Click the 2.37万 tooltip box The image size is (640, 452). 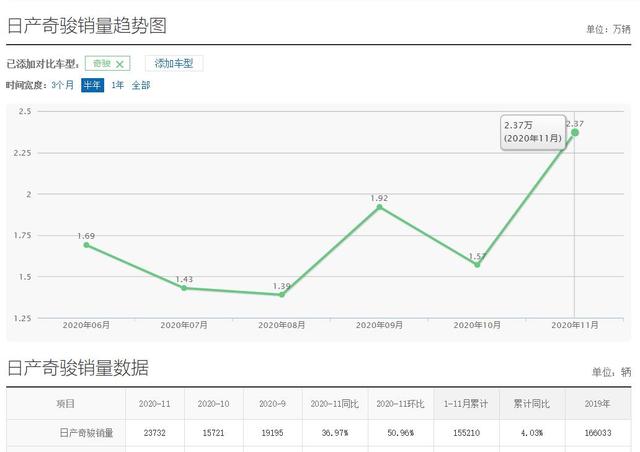click(x=533, y=132)
